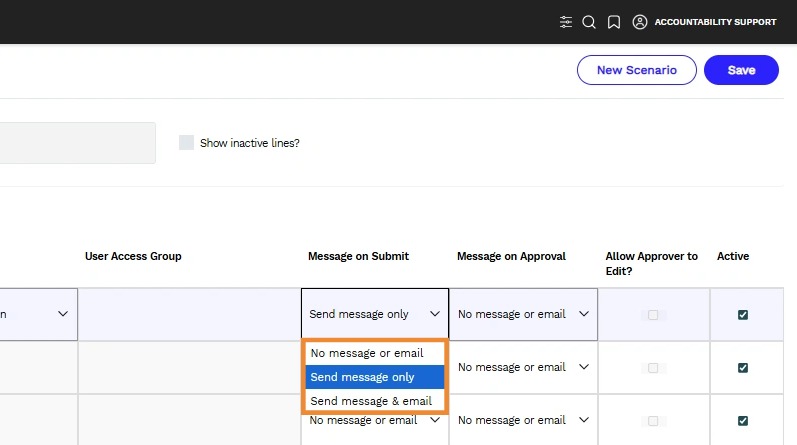Choose Send message & email option
The image size is (797, 445).
click(x=375, y=401)
